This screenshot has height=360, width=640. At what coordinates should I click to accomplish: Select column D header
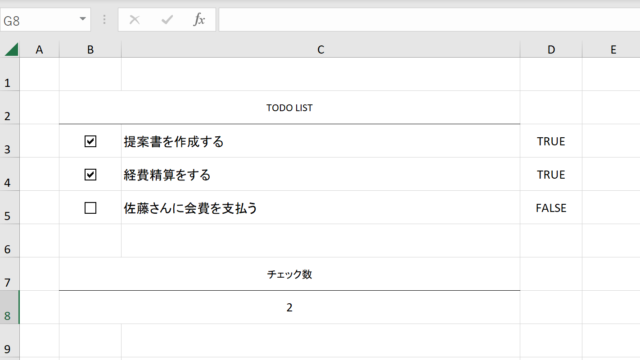pos(551,49)
